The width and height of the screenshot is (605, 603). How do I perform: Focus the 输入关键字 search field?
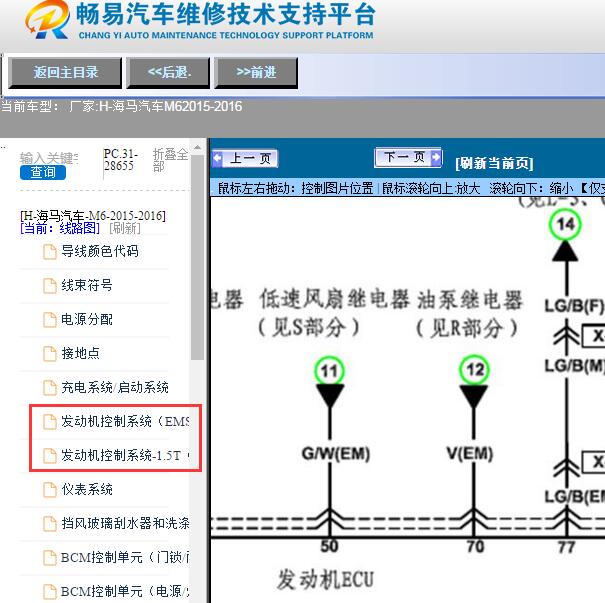(49, 158)
